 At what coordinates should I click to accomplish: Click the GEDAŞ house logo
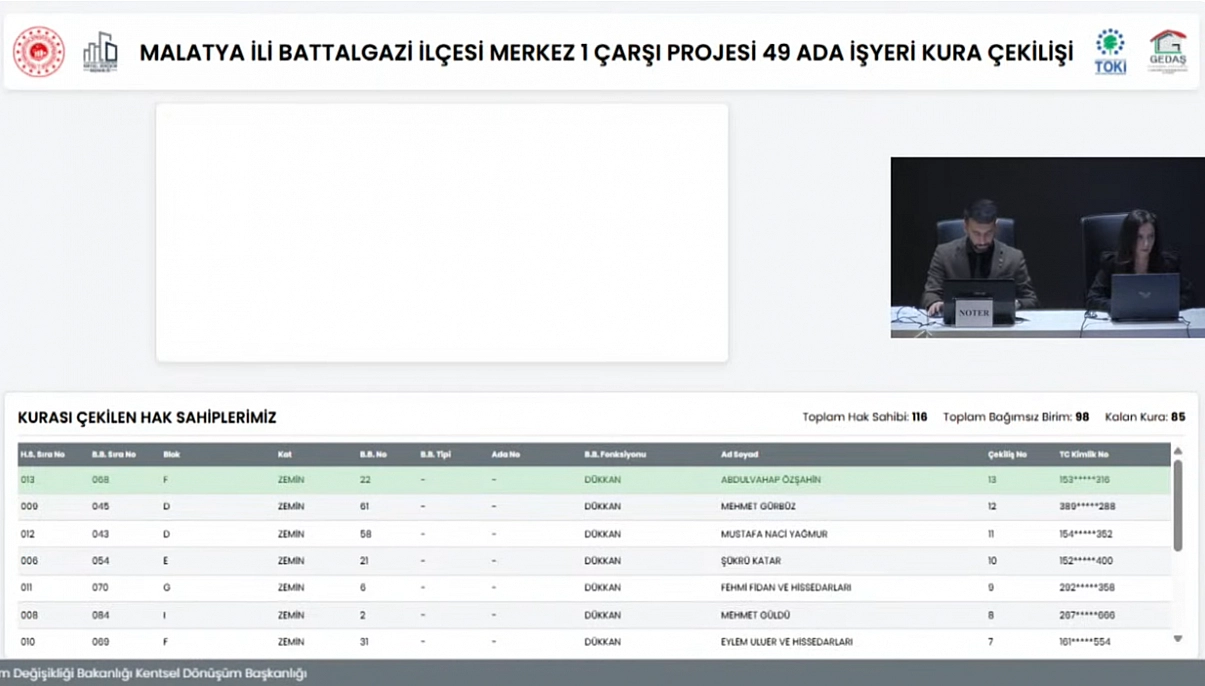point(1167,52)
